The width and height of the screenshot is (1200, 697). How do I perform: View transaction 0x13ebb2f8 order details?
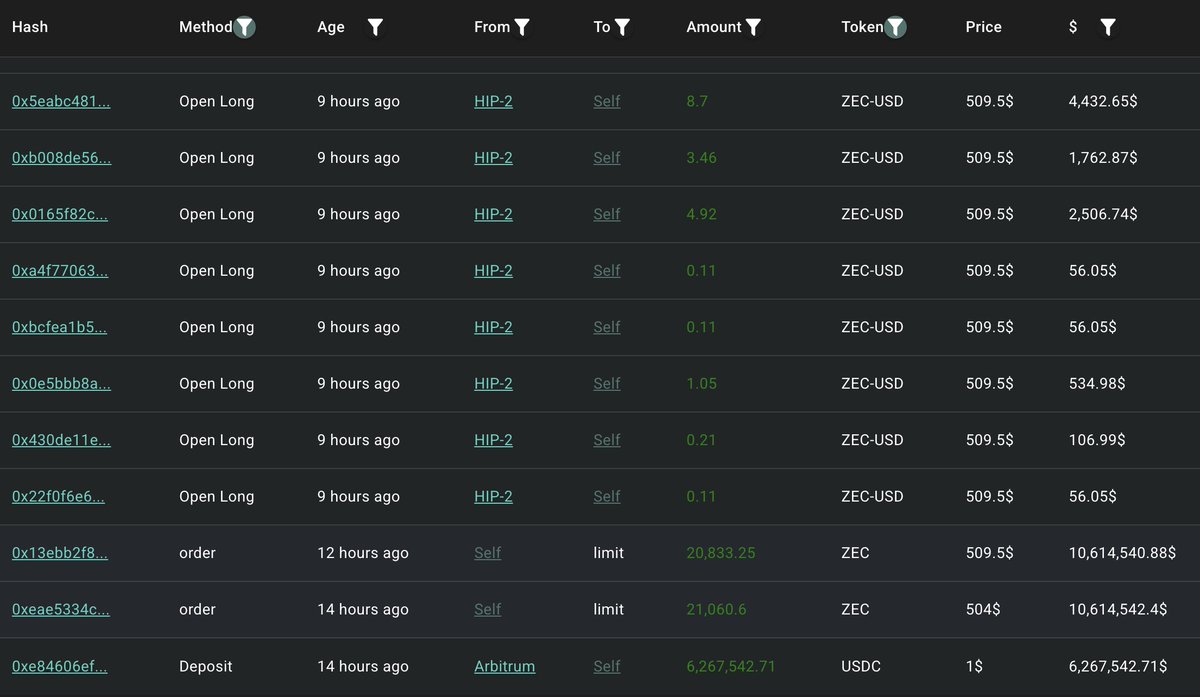(x=60, y=553)
